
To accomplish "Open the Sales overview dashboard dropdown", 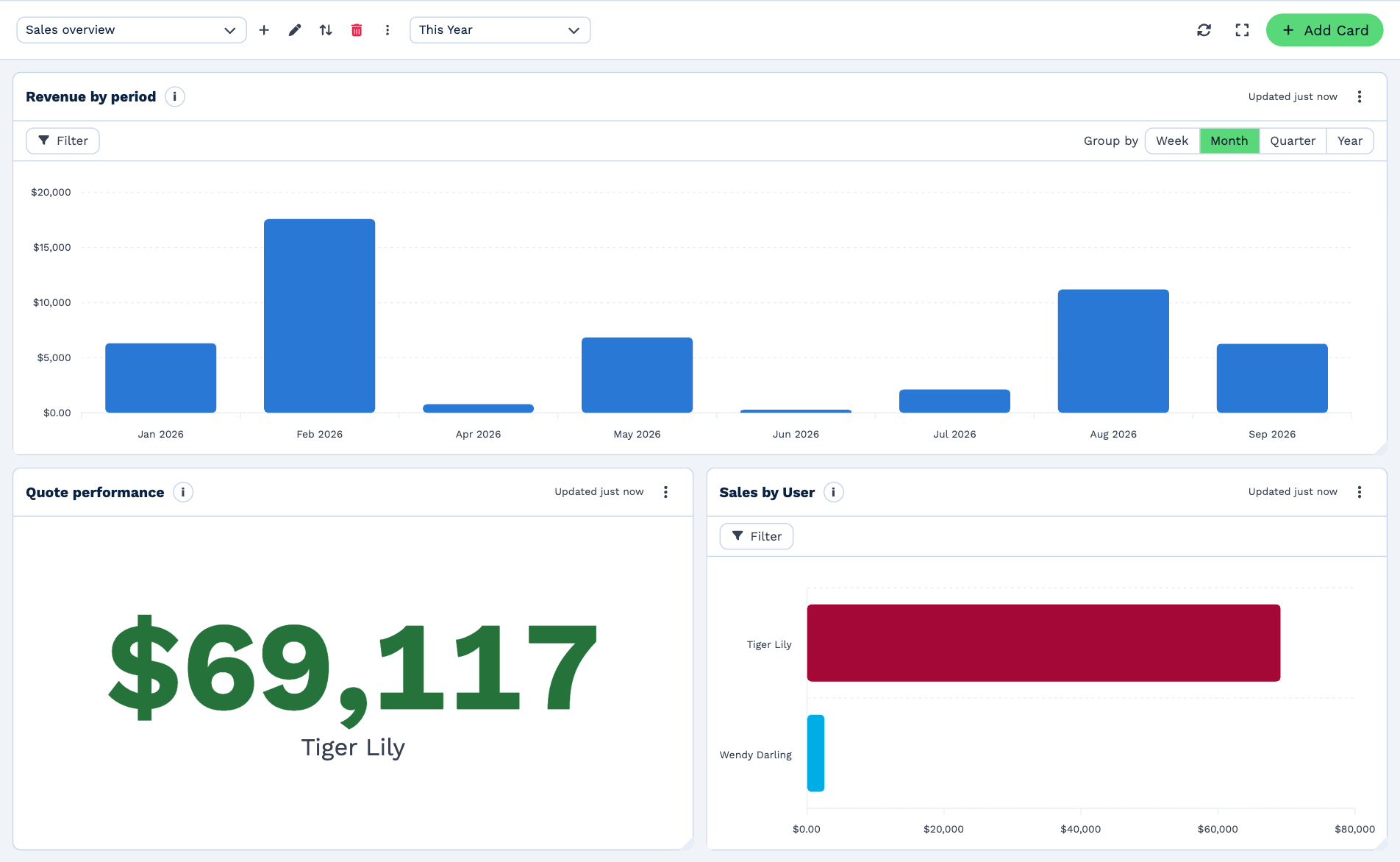I will click(x=132, y=30).
